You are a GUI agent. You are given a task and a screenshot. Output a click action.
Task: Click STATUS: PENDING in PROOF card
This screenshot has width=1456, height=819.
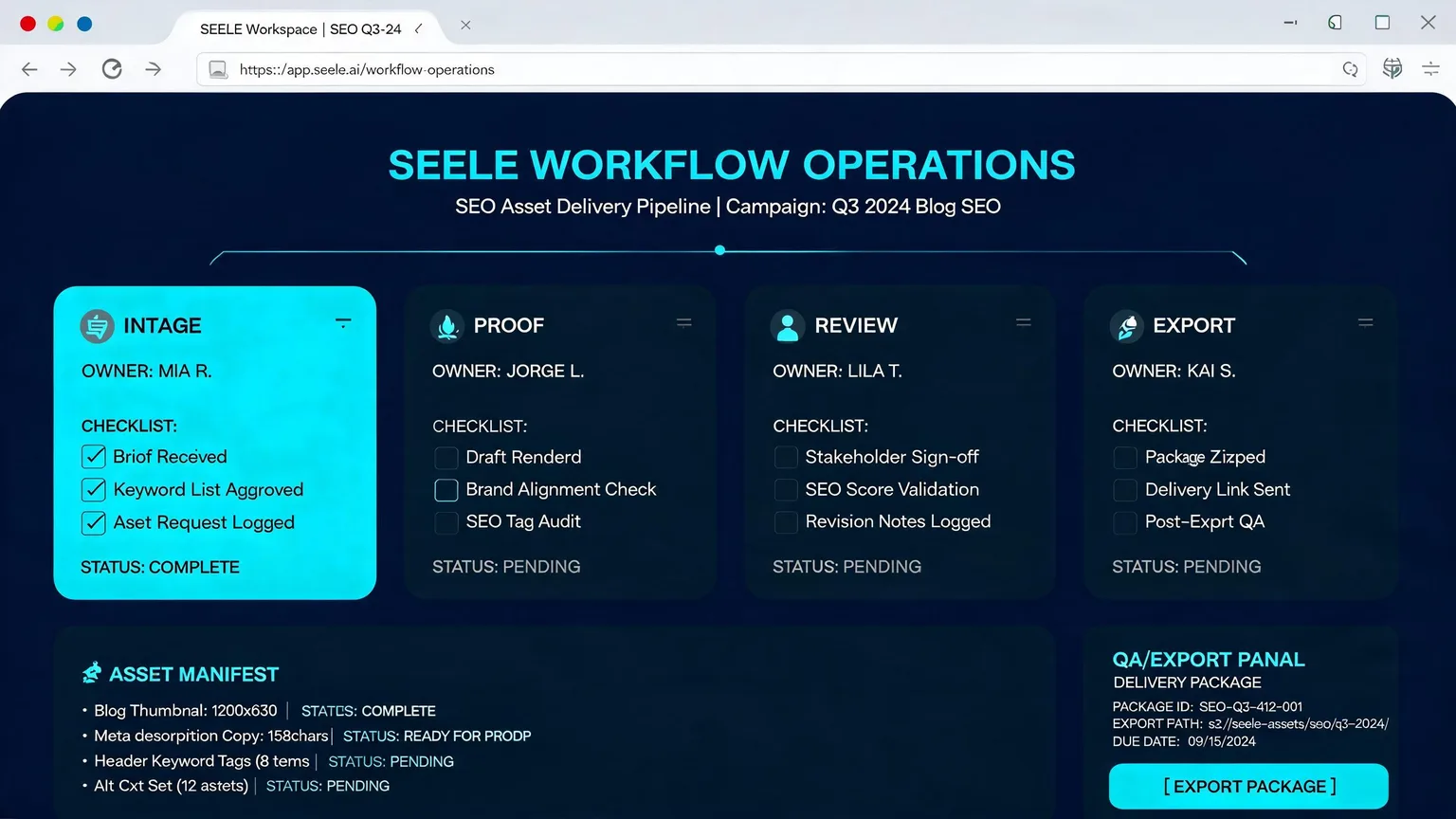[x=506, y=567]
